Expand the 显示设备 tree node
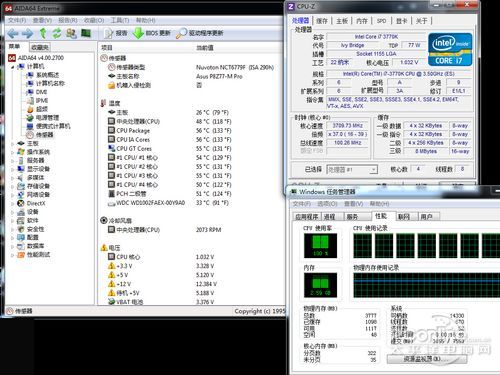 [x=13, y=169]
